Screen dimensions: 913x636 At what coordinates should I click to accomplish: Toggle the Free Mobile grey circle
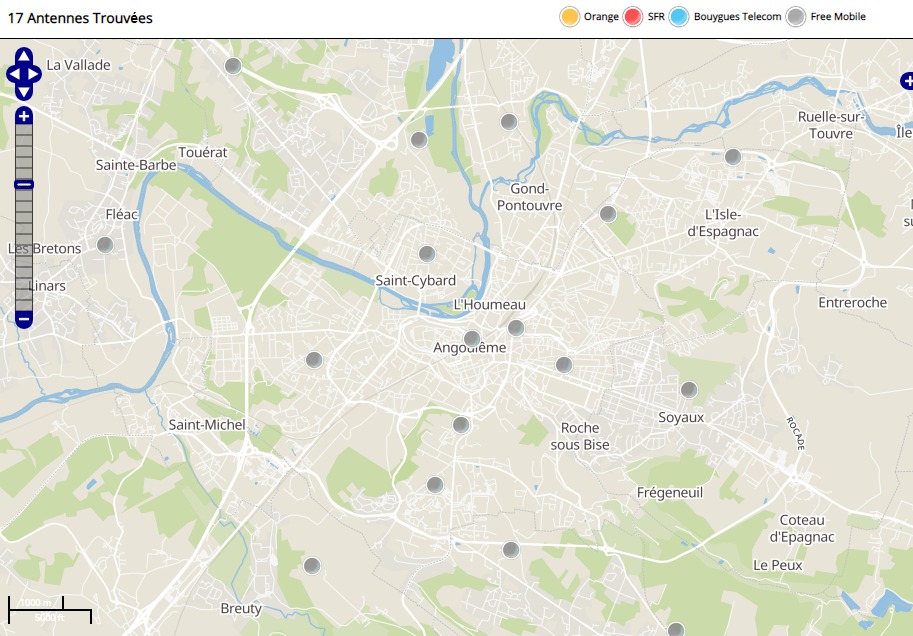tap(796, 17)
